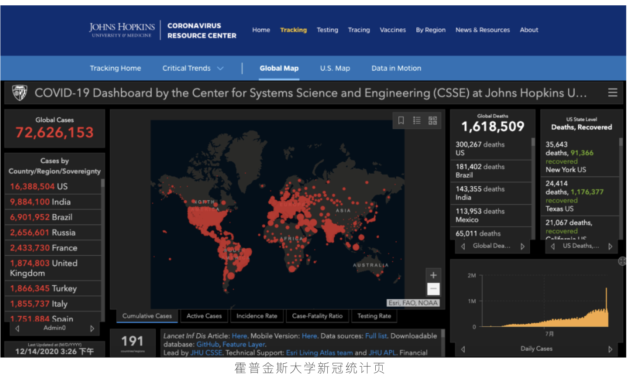
Task: Open the Data in Motion tab
Action: click(x=396, y=68)
